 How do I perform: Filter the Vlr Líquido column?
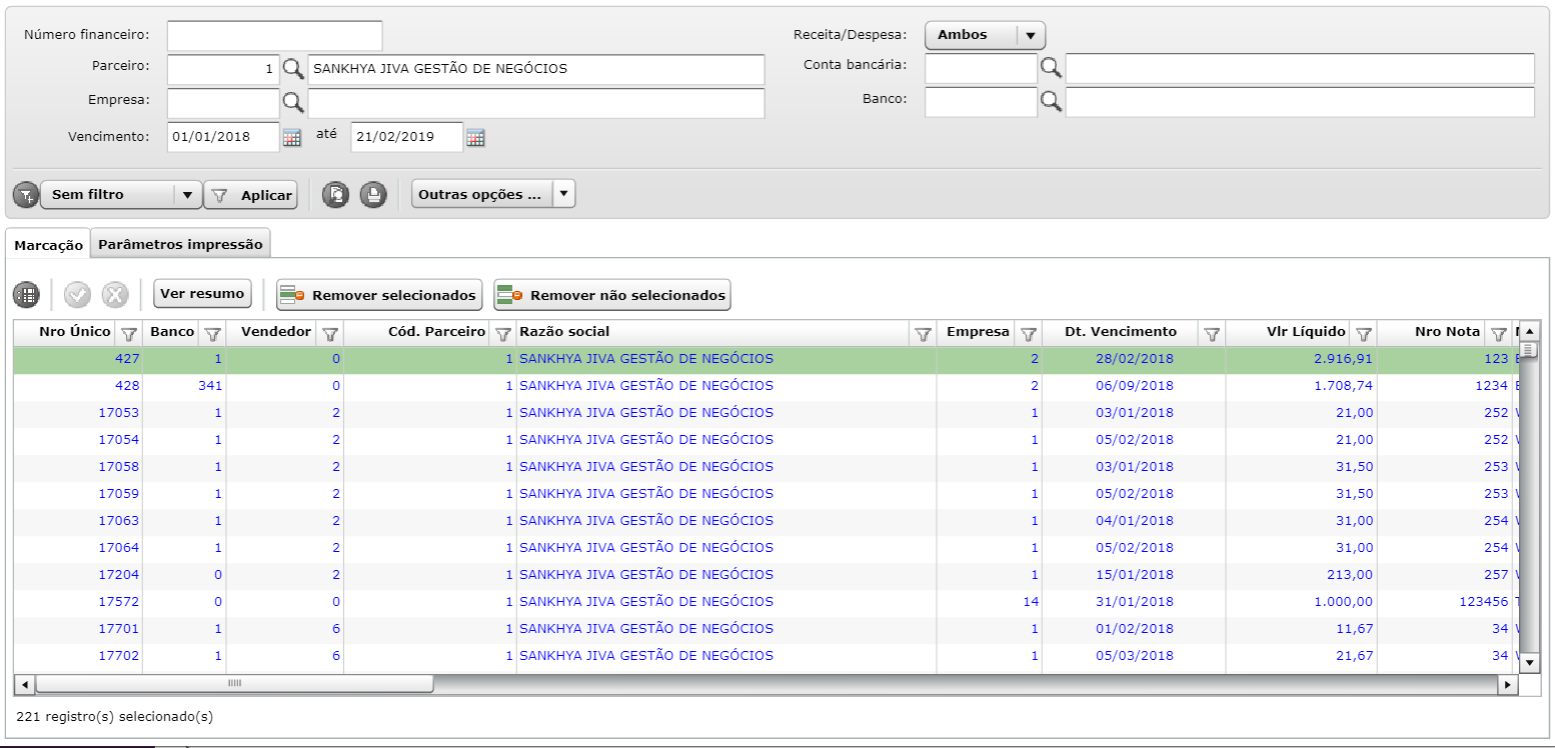[1362, 334]
